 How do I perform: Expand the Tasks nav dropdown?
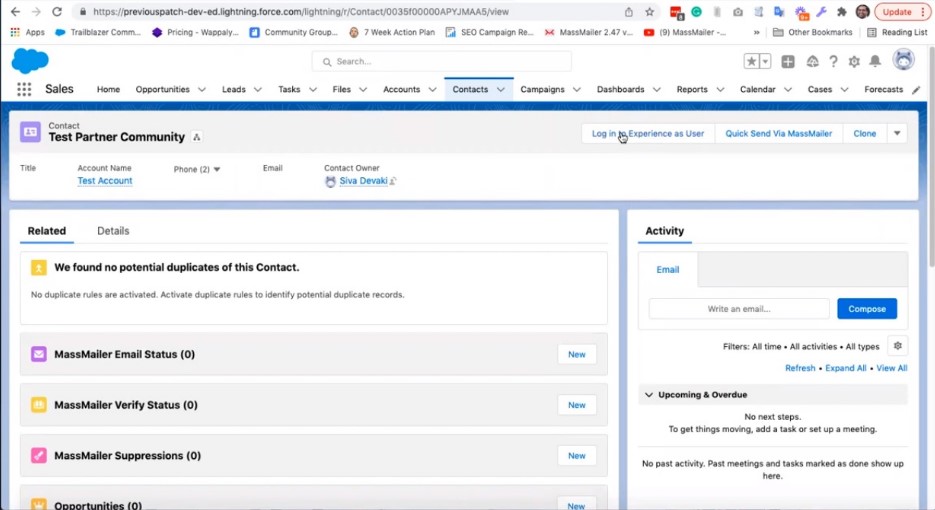click(312, 89)
